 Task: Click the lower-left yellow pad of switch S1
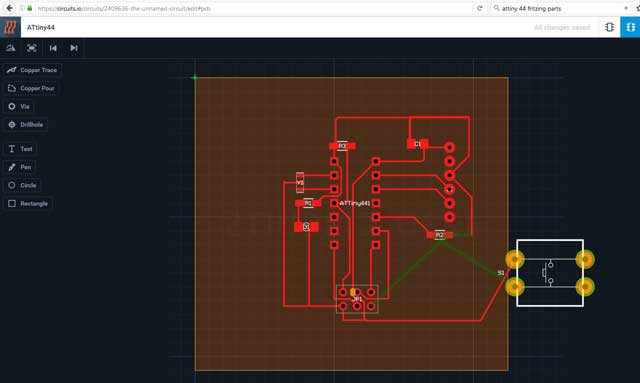515,287
